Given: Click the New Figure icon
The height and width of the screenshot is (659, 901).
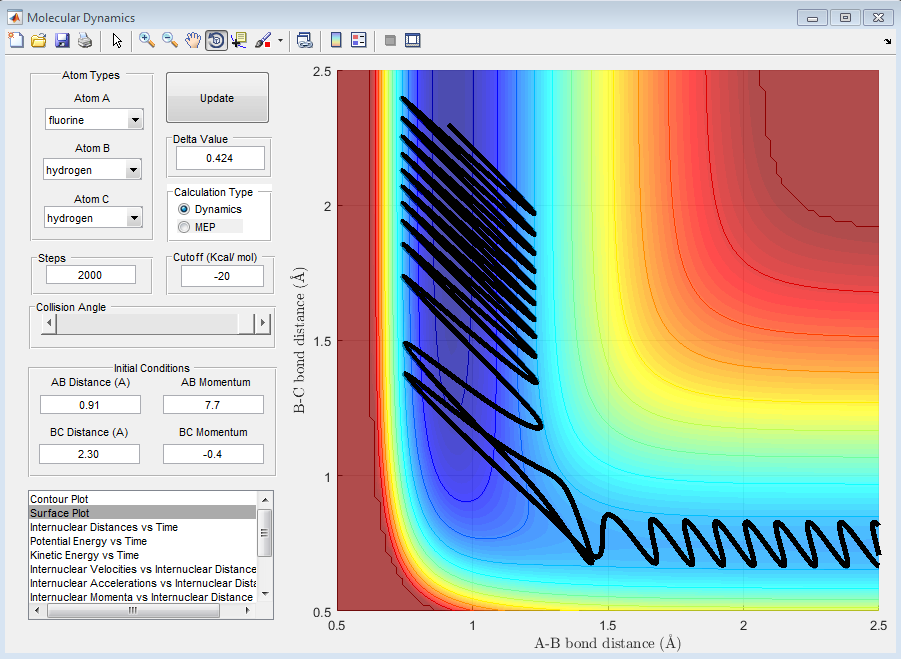Looking at the screenshot, I should click(x=15, y=40).
